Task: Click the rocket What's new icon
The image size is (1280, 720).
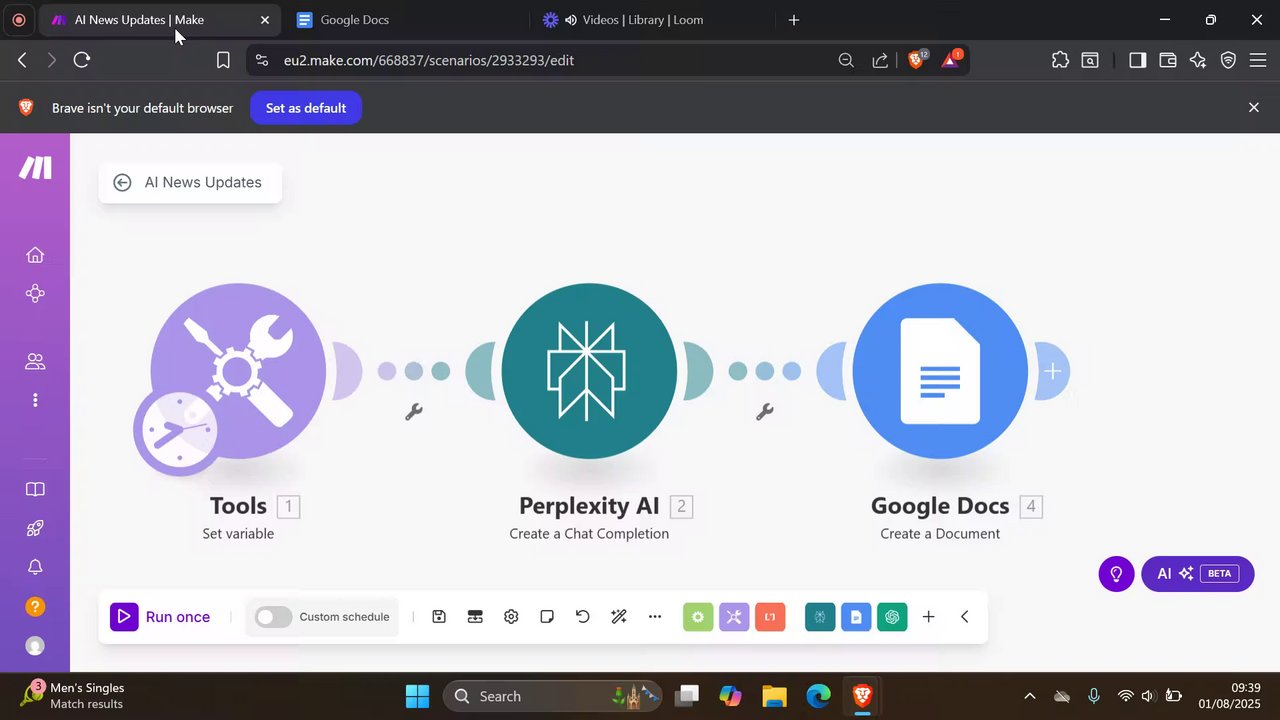Action: (35, 528)
